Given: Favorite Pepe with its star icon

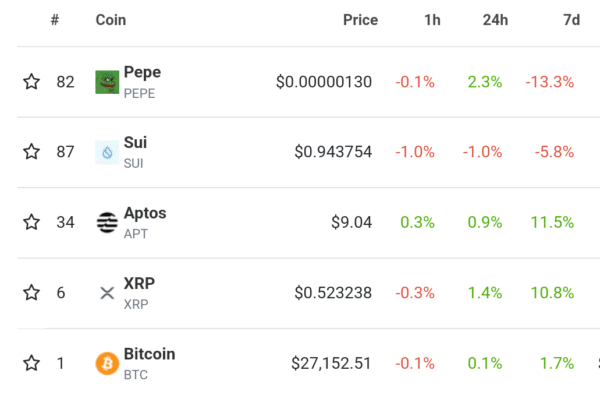Looking at the screenshot, I should click(x=31, y=82).
